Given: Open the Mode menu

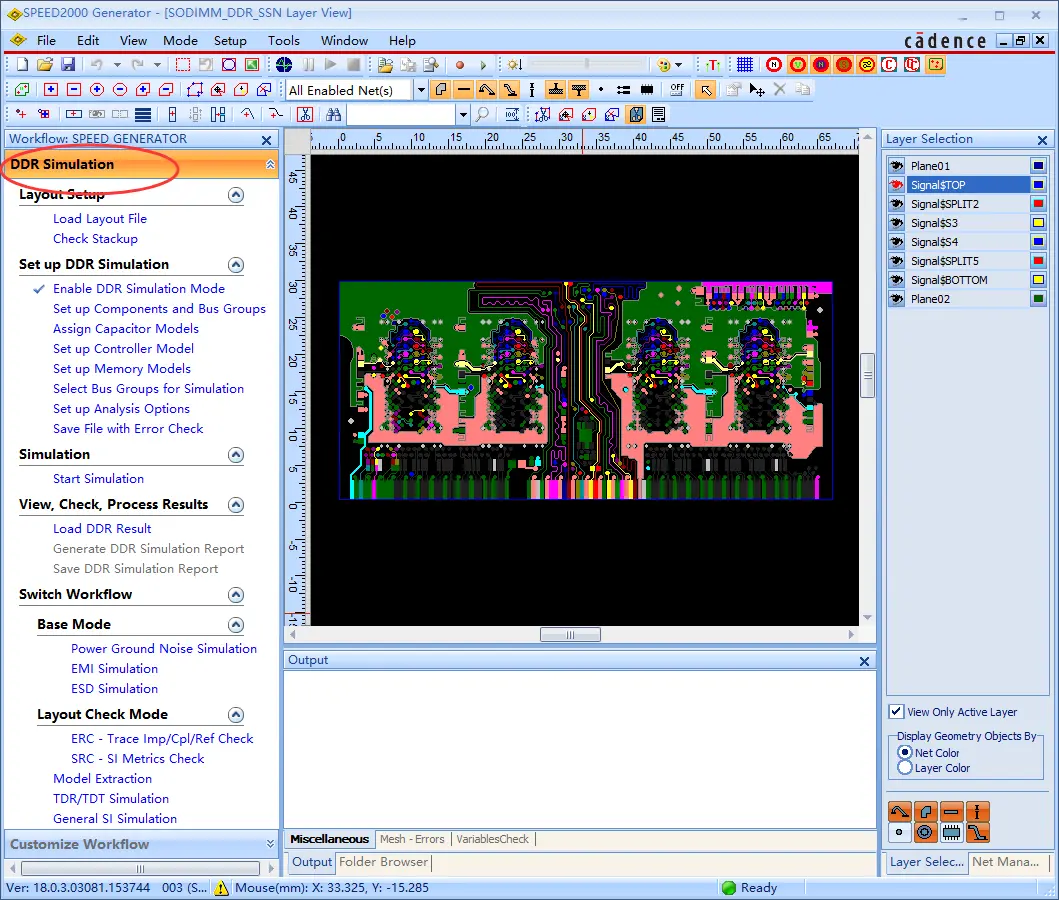Looking at the screenshot, I should click(180, 41).
